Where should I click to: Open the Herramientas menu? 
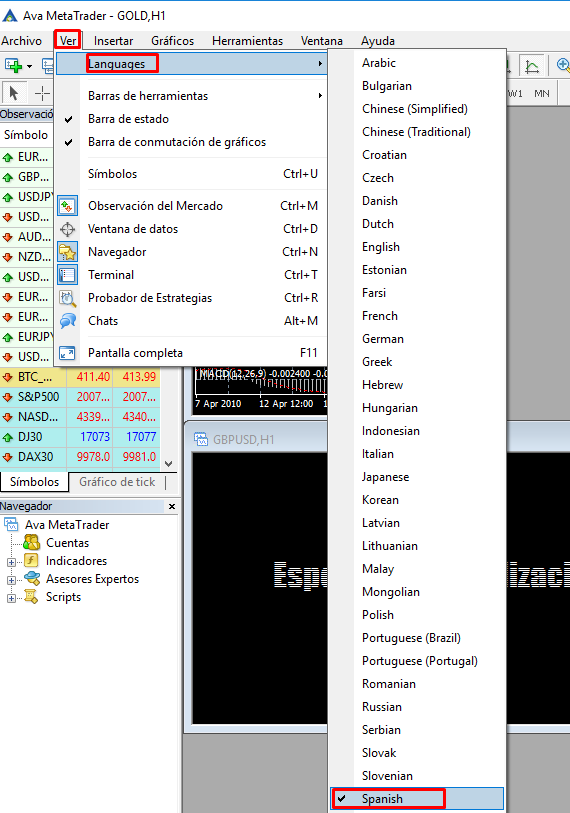pyautogui.click(x=247, y=40)
